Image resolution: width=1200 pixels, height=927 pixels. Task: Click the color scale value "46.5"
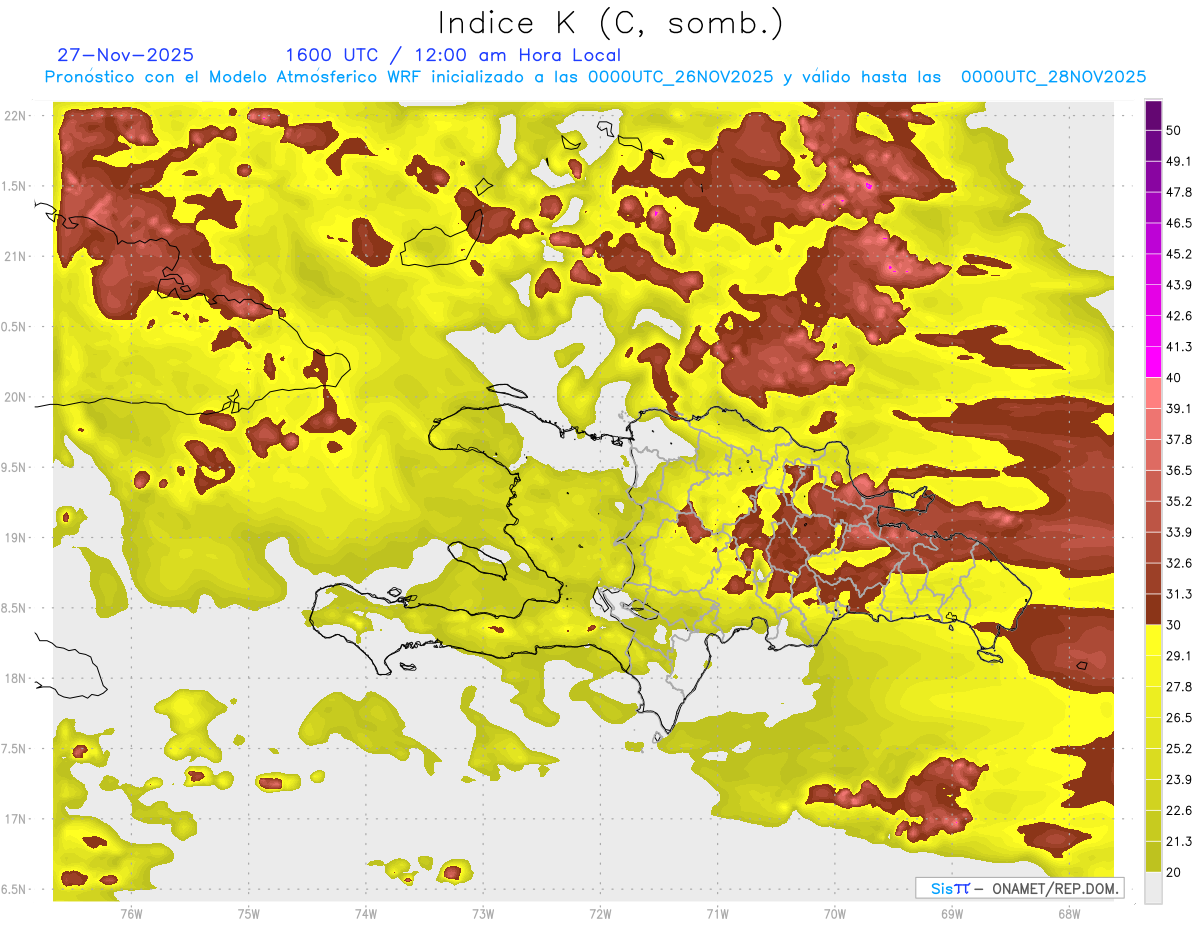(1179, 223)
